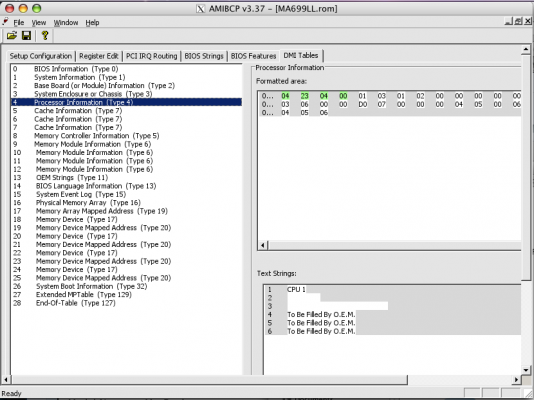Open the Help menu
The width and height of the screenshot is (534, 400).
92,23
